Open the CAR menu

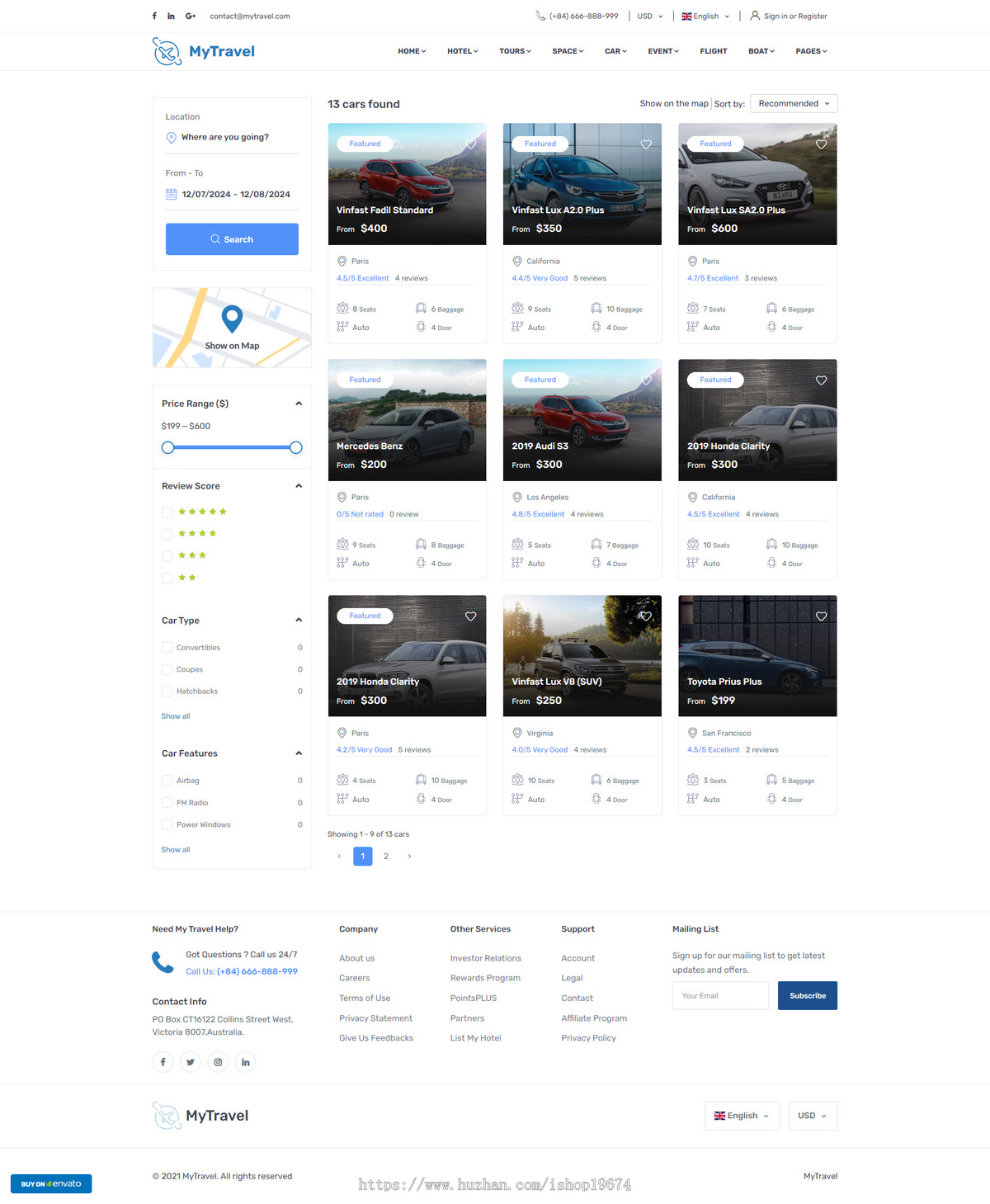(615, 51)
